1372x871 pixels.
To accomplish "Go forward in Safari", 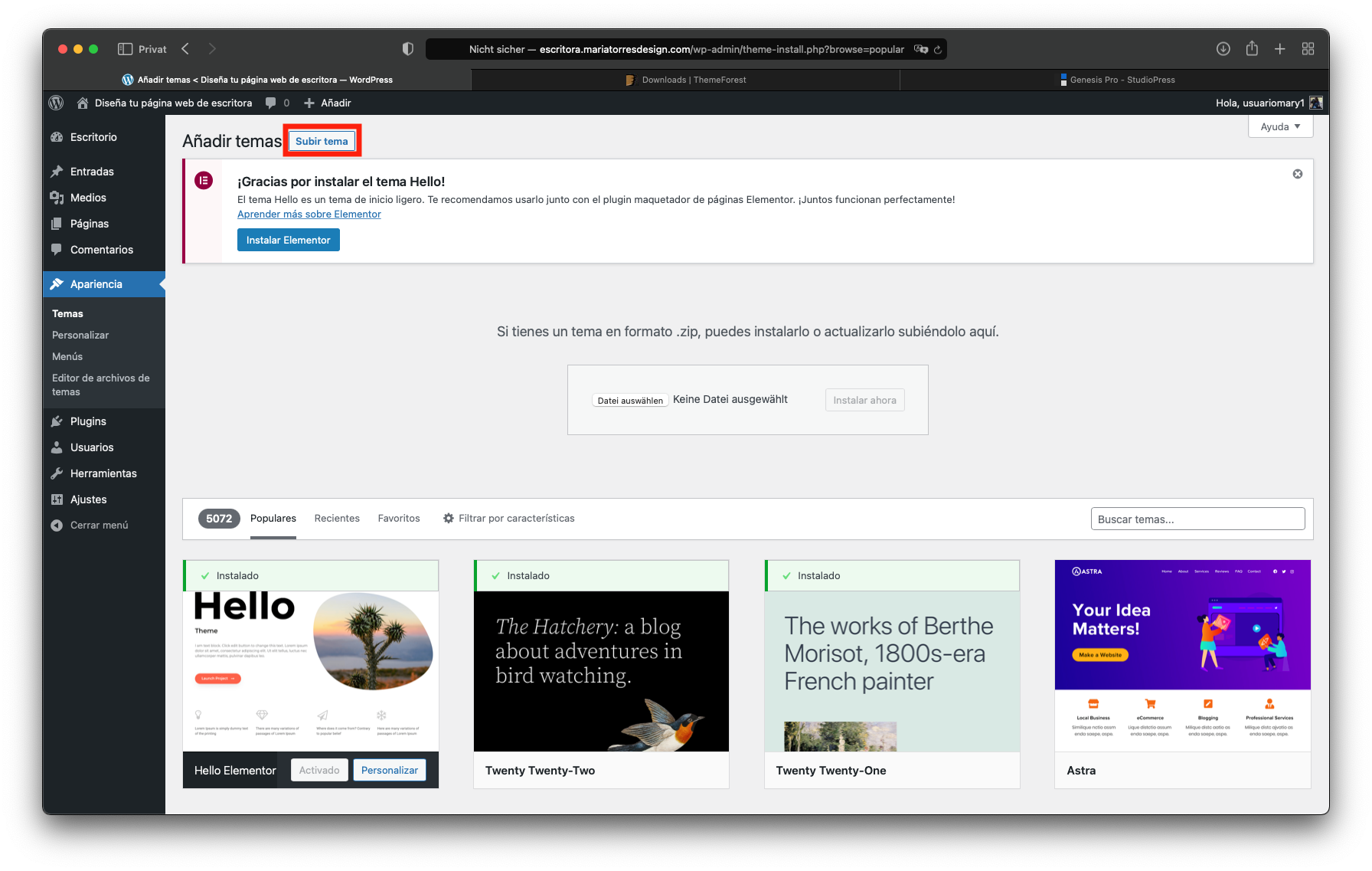I will point(212,49).
